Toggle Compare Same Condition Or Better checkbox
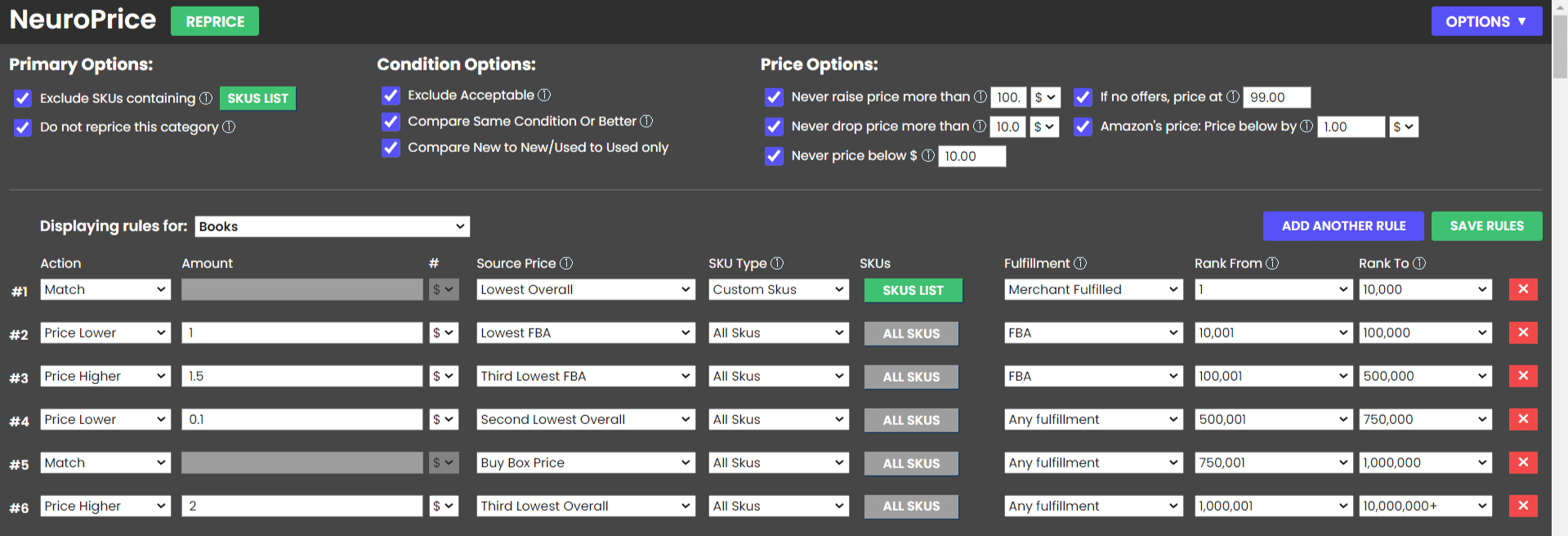Viewport: 1568px width, 536px height. pyautogui.click(x=391, y=122)
